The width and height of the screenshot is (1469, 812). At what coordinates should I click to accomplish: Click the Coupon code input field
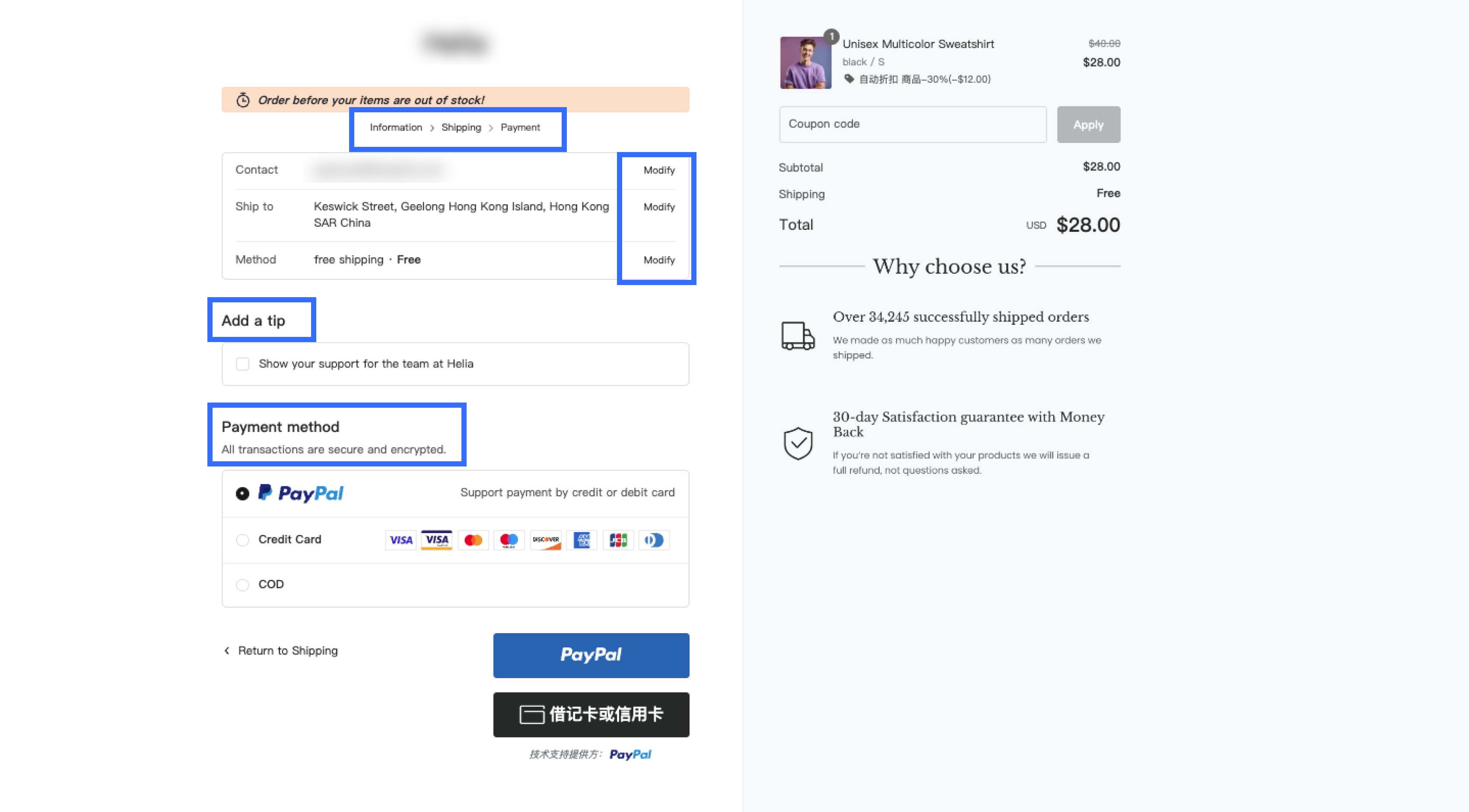tap(913, 124)
